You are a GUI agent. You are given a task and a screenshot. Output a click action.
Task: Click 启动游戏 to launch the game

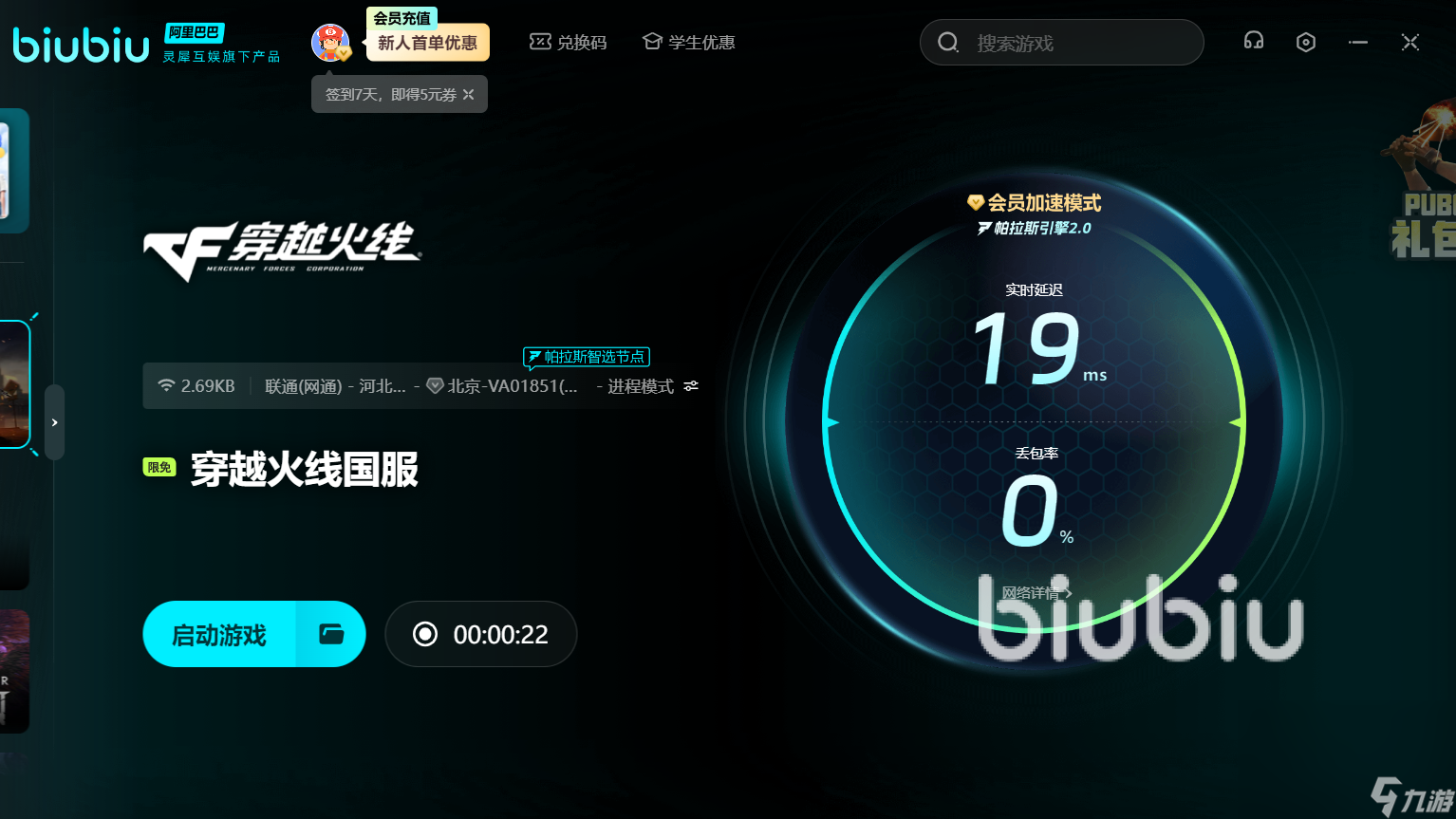(219, 634)
